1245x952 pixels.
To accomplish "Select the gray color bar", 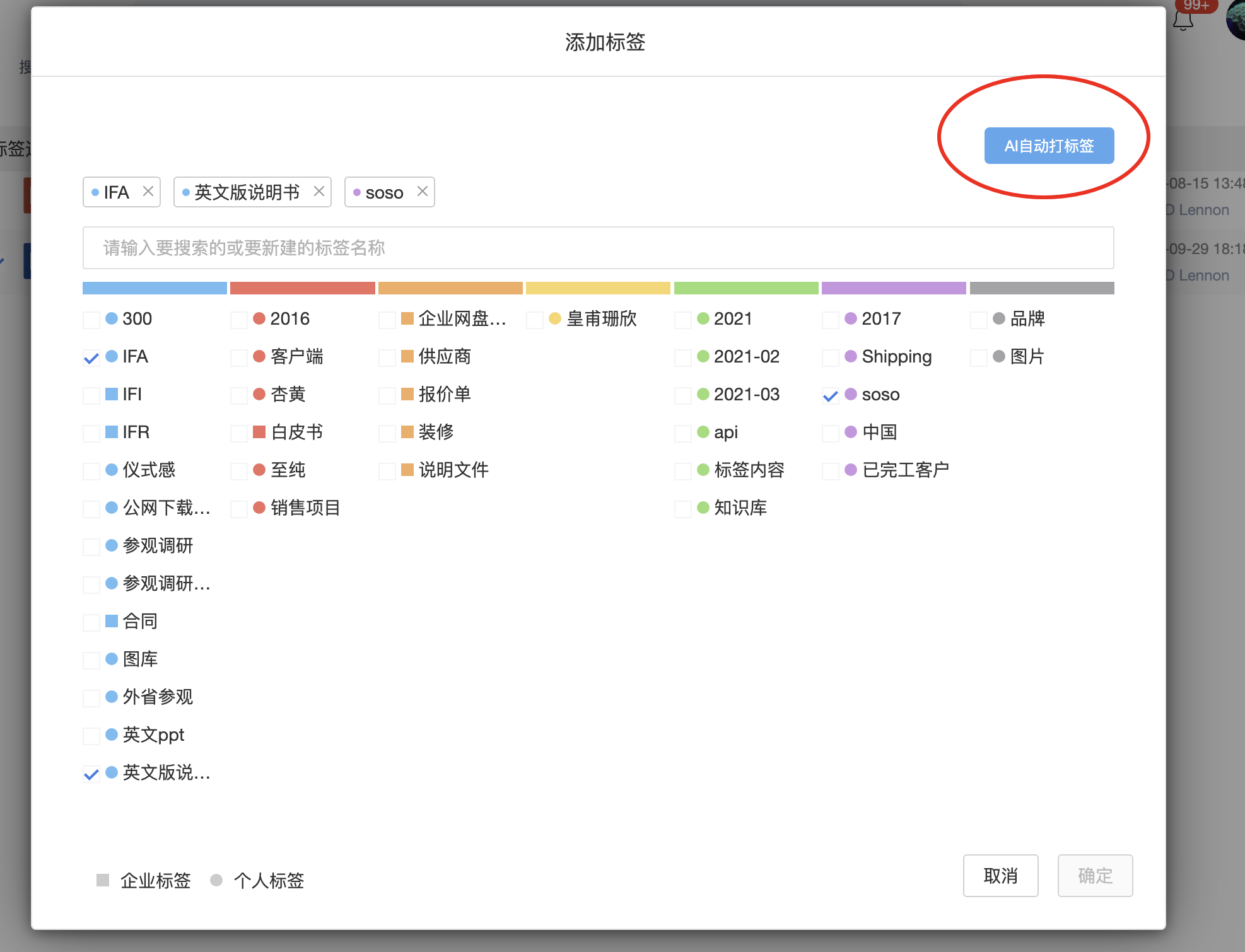I will coord(1042,288).
